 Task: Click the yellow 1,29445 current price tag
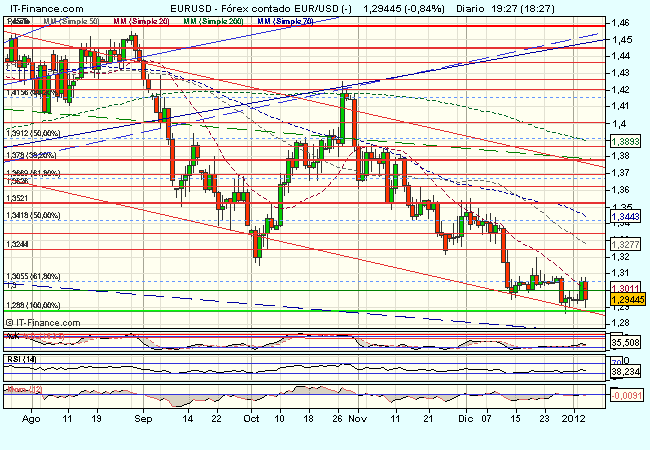628,299
